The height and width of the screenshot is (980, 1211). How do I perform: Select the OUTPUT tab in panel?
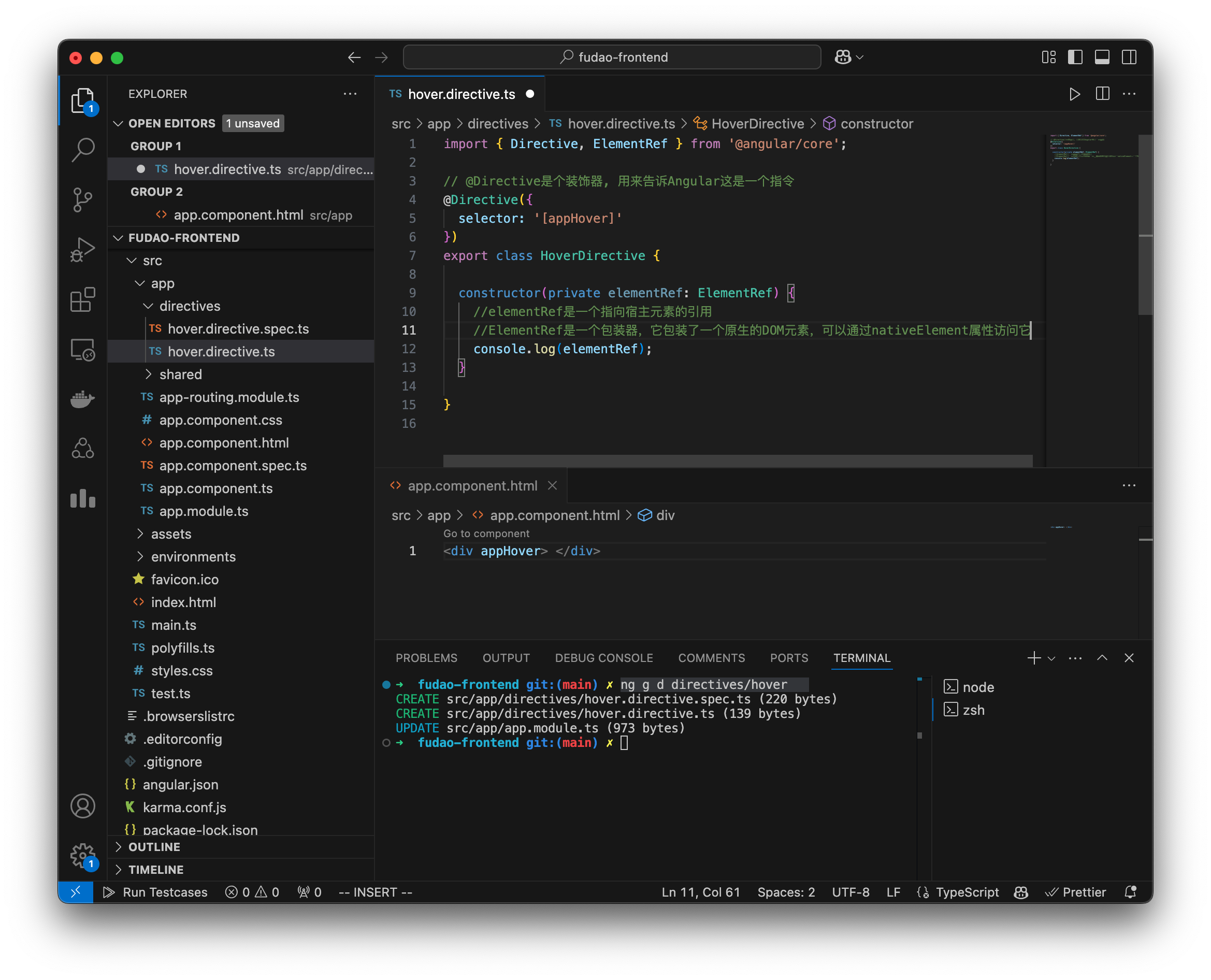pyautogui.click(x=505, y=657)
